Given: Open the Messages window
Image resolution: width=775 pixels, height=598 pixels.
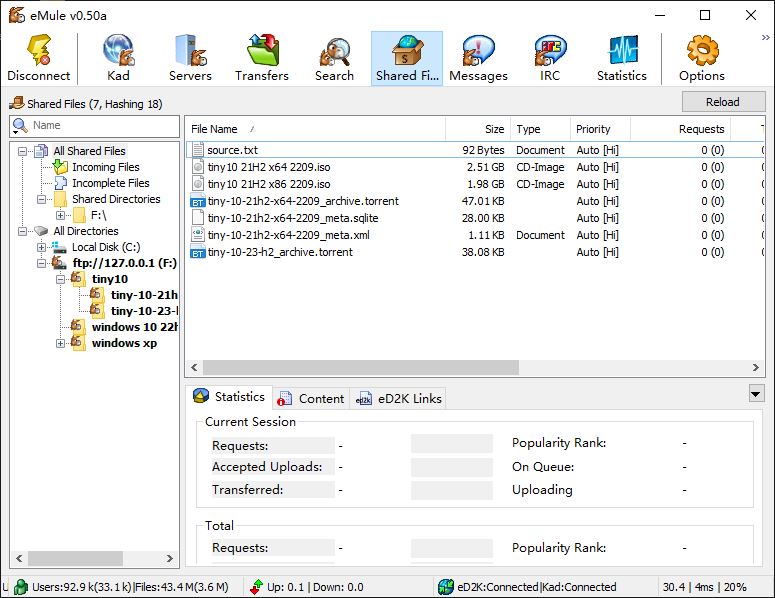Looking at the screenshot, I should [478, 58].
